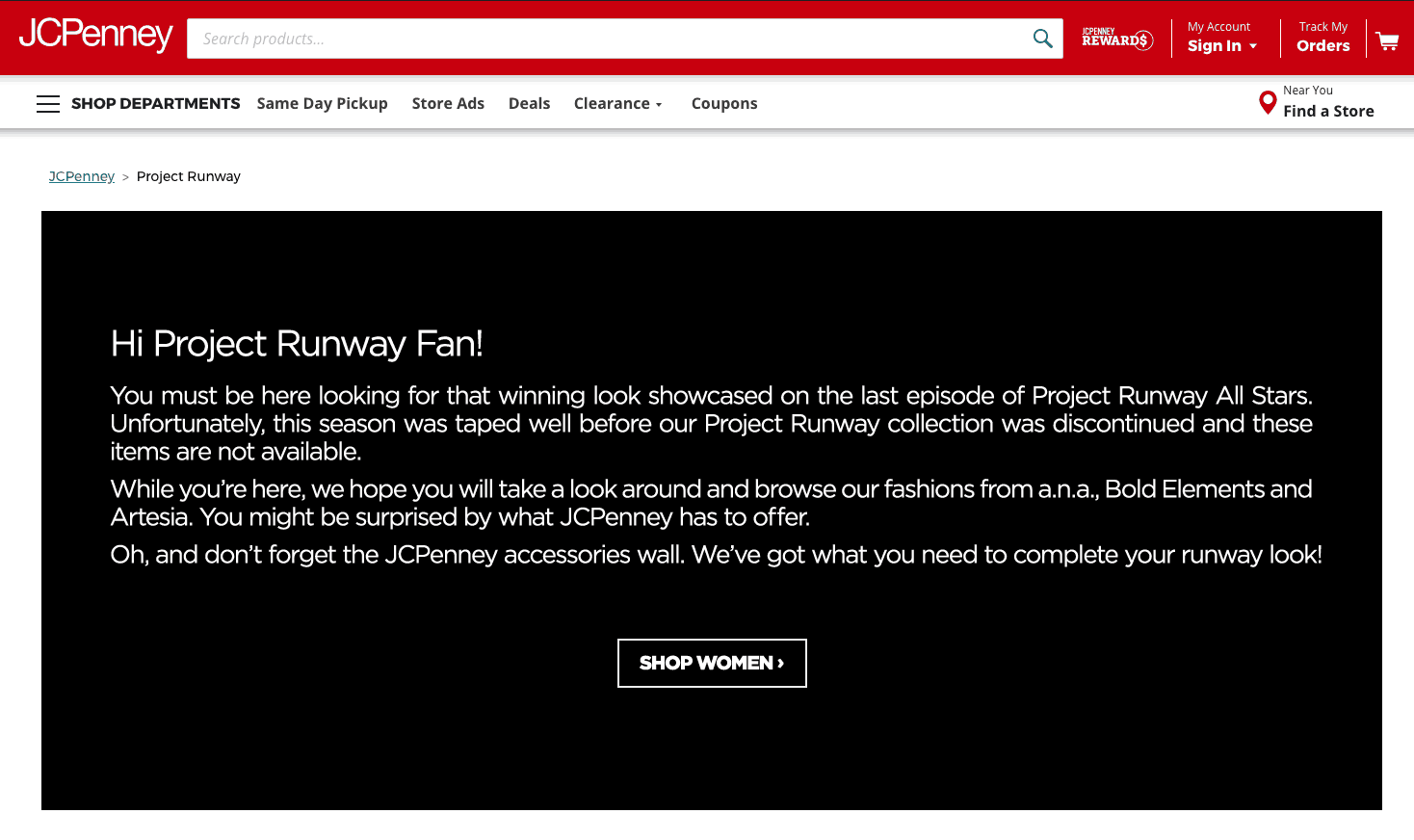Click the Hi Project Runway Fan! heading

(297, 344)
